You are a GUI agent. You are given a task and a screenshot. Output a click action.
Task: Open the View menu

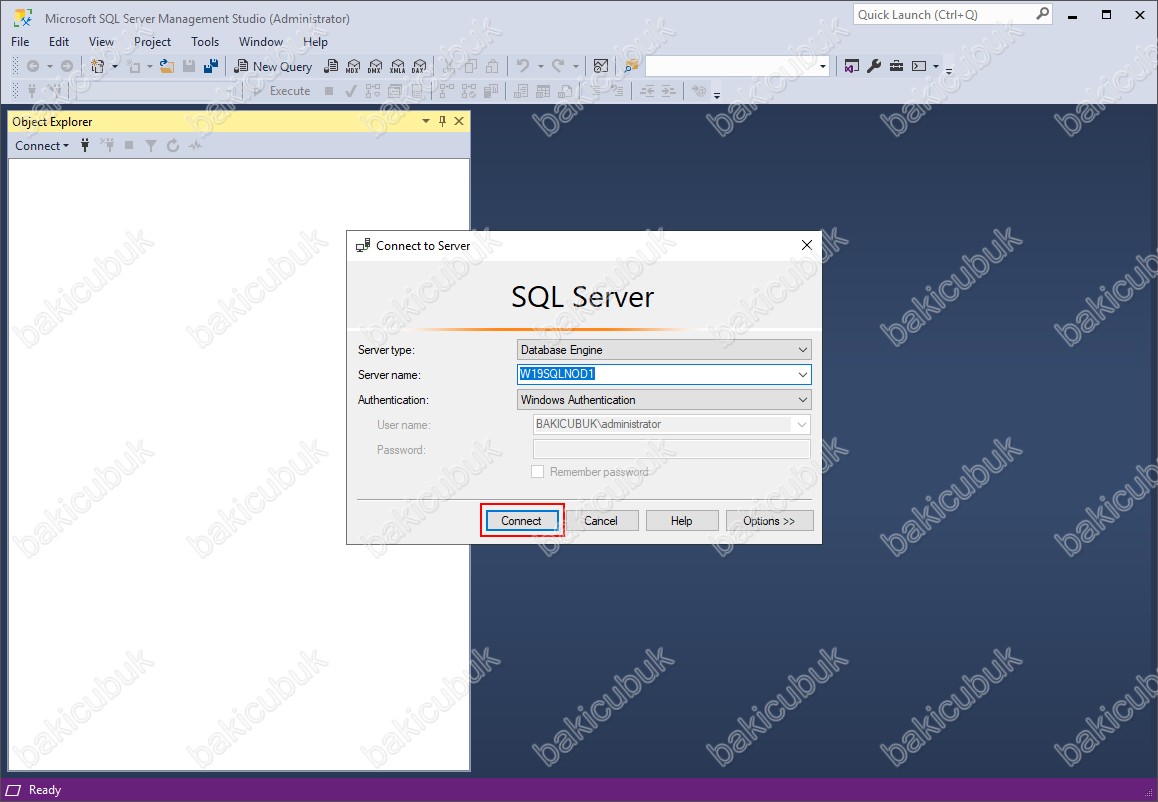pos(101,42)
